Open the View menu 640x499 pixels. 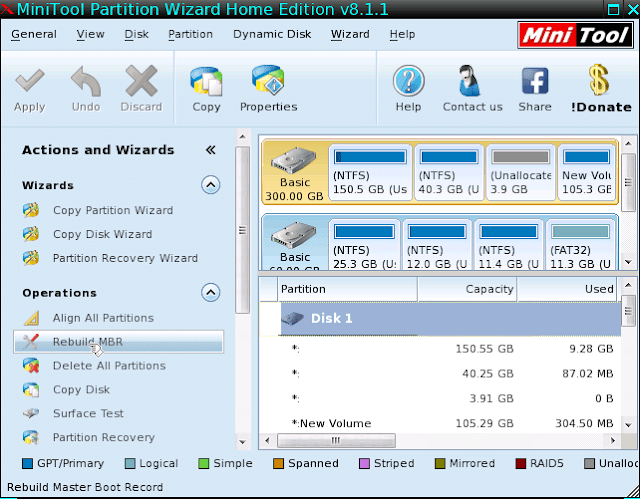[x=91, y=34]
